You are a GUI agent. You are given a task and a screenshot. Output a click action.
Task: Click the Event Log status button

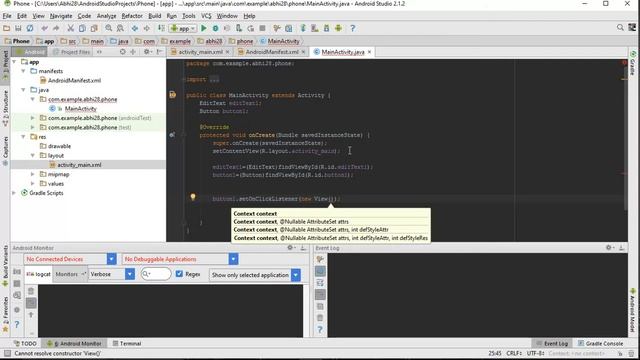click(552, 344)
